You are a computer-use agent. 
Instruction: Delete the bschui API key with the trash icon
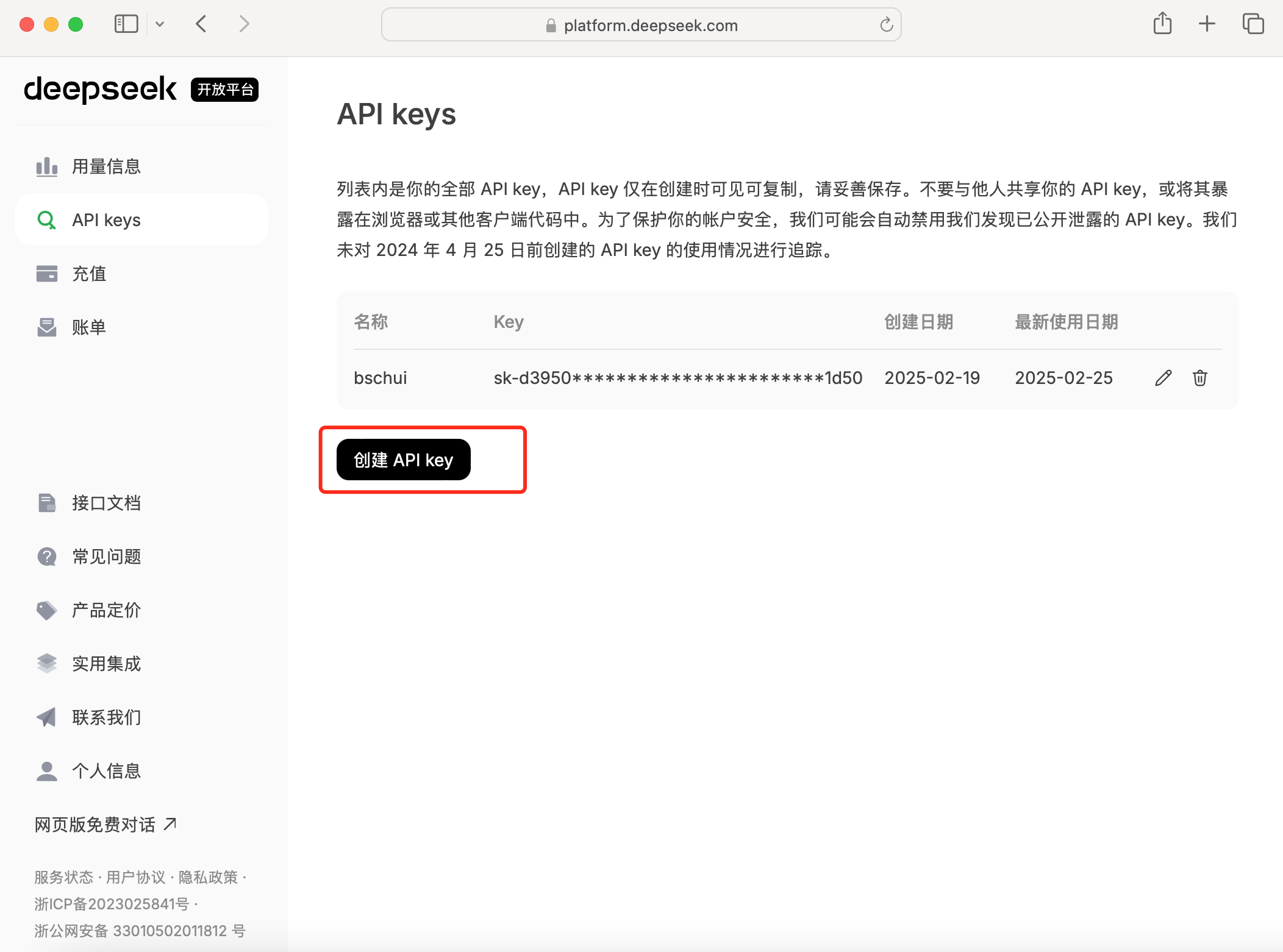click(x=1200, y=378)
